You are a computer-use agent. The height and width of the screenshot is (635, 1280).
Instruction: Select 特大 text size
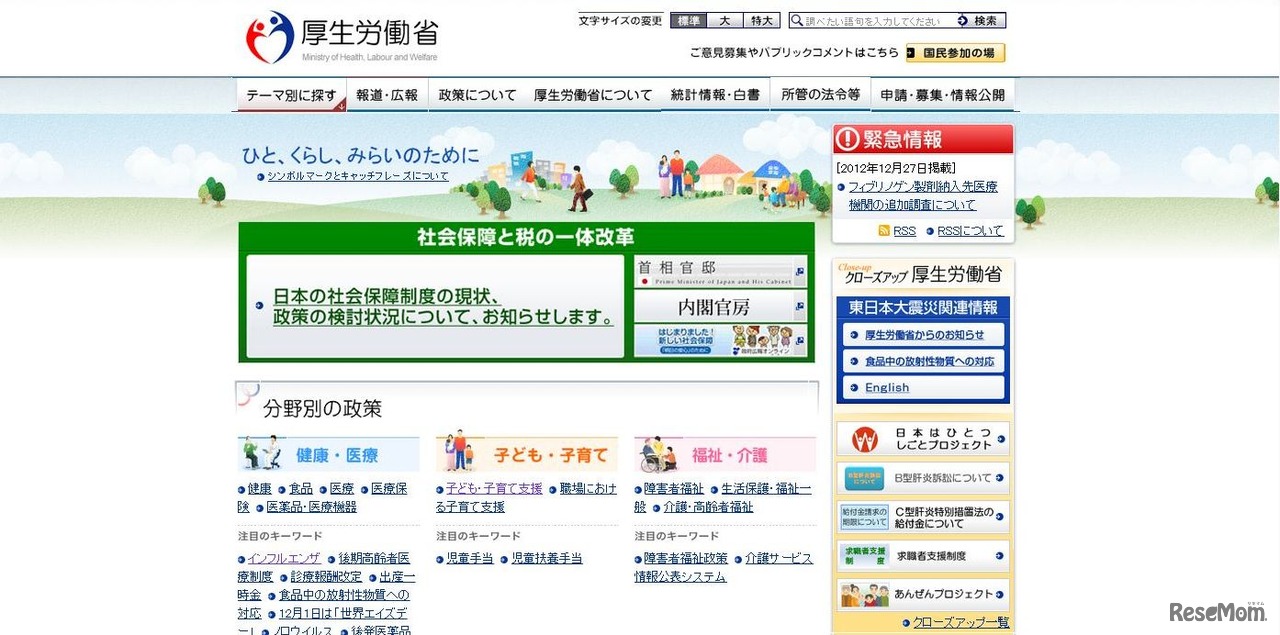click(x=763, y=20)
